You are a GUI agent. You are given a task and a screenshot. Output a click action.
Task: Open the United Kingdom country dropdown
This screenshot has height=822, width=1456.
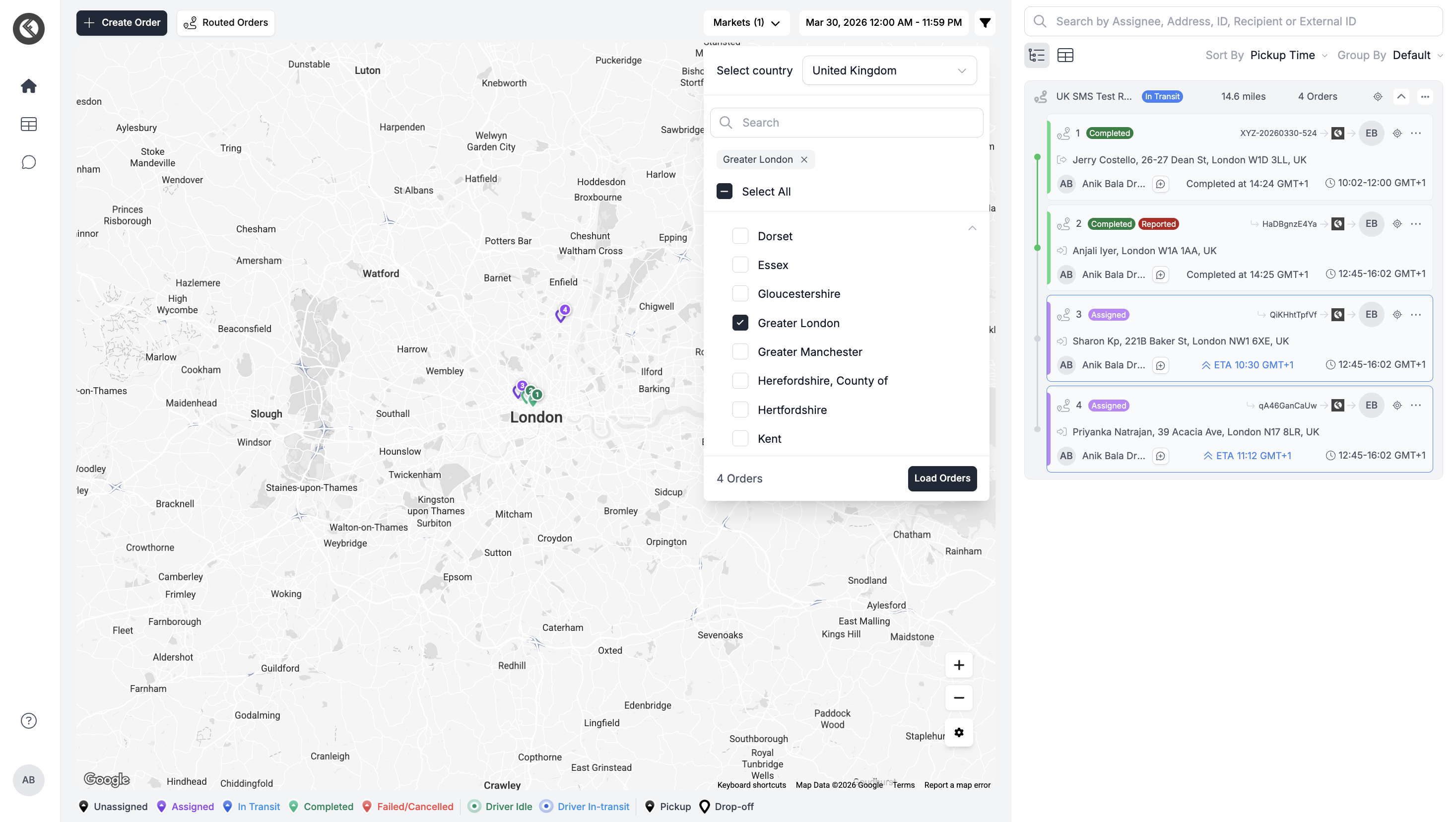888,70
